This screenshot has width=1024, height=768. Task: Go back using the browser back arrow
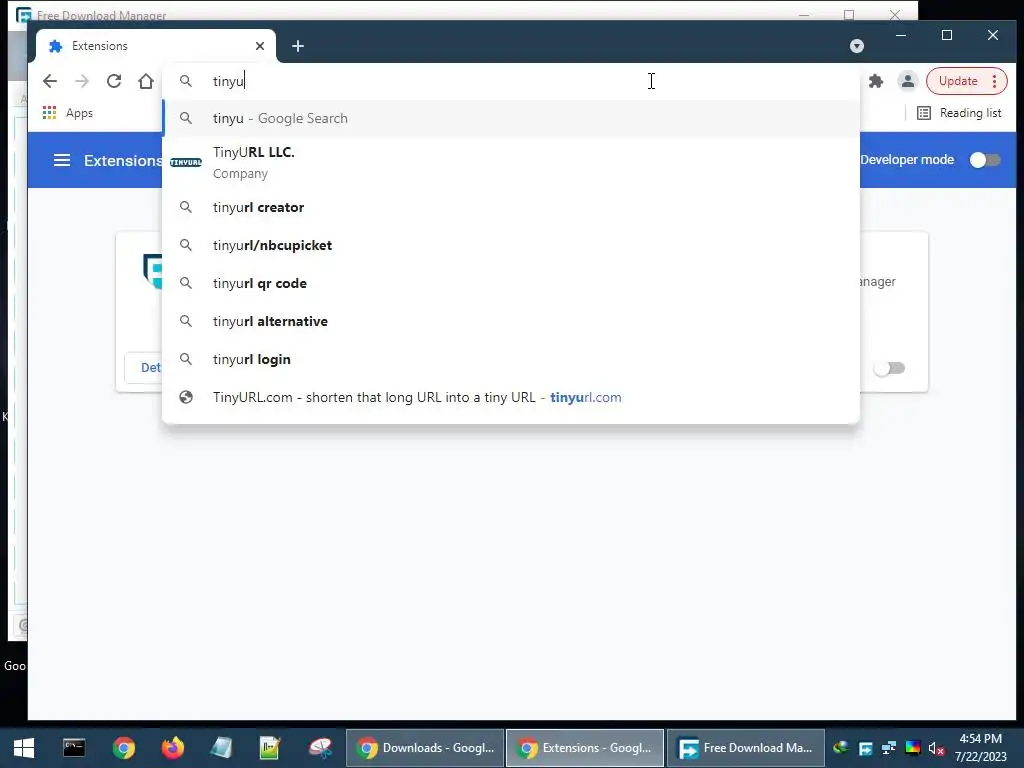[50, 81]
